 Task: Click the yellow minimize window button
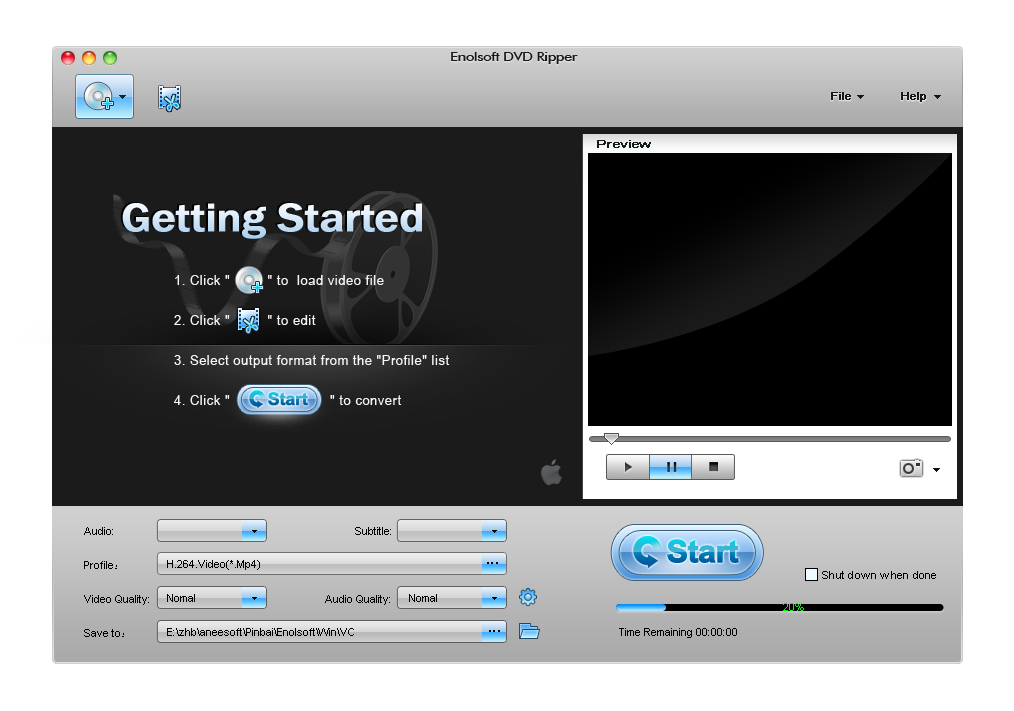[x=89, y=58]
